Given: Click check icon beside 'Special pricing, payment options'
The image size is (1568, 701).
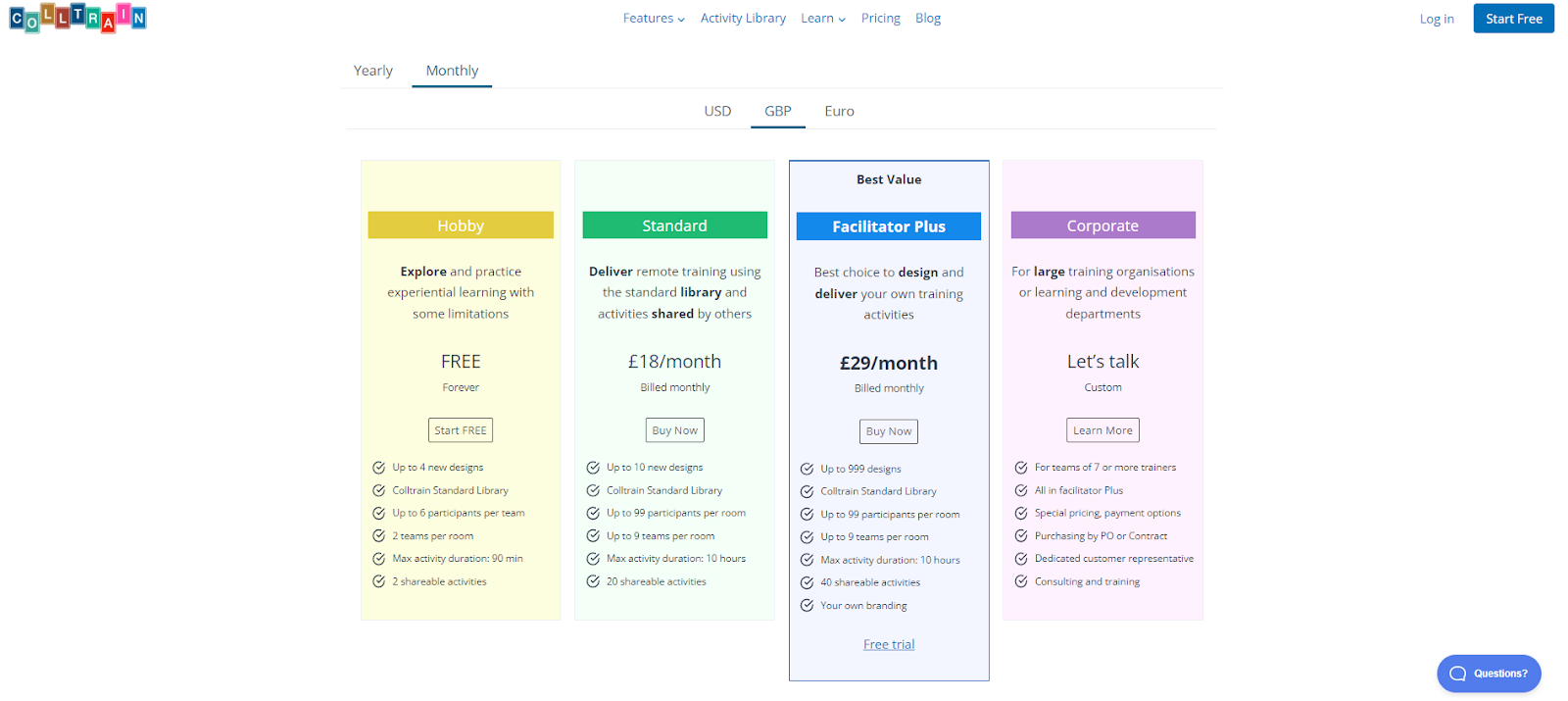Looking at the screenshot, I should 1021,513.
